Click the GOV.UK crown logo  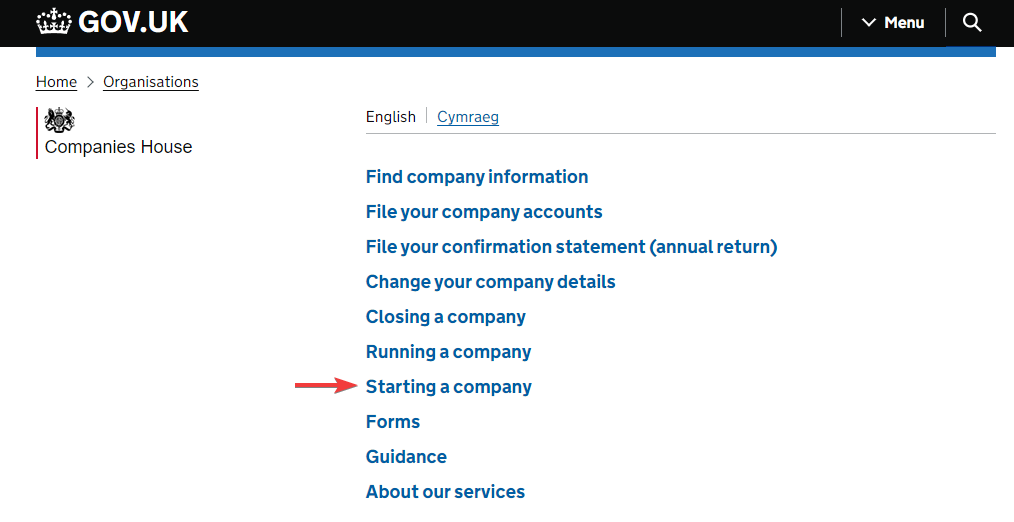click(x=53, y=22)
